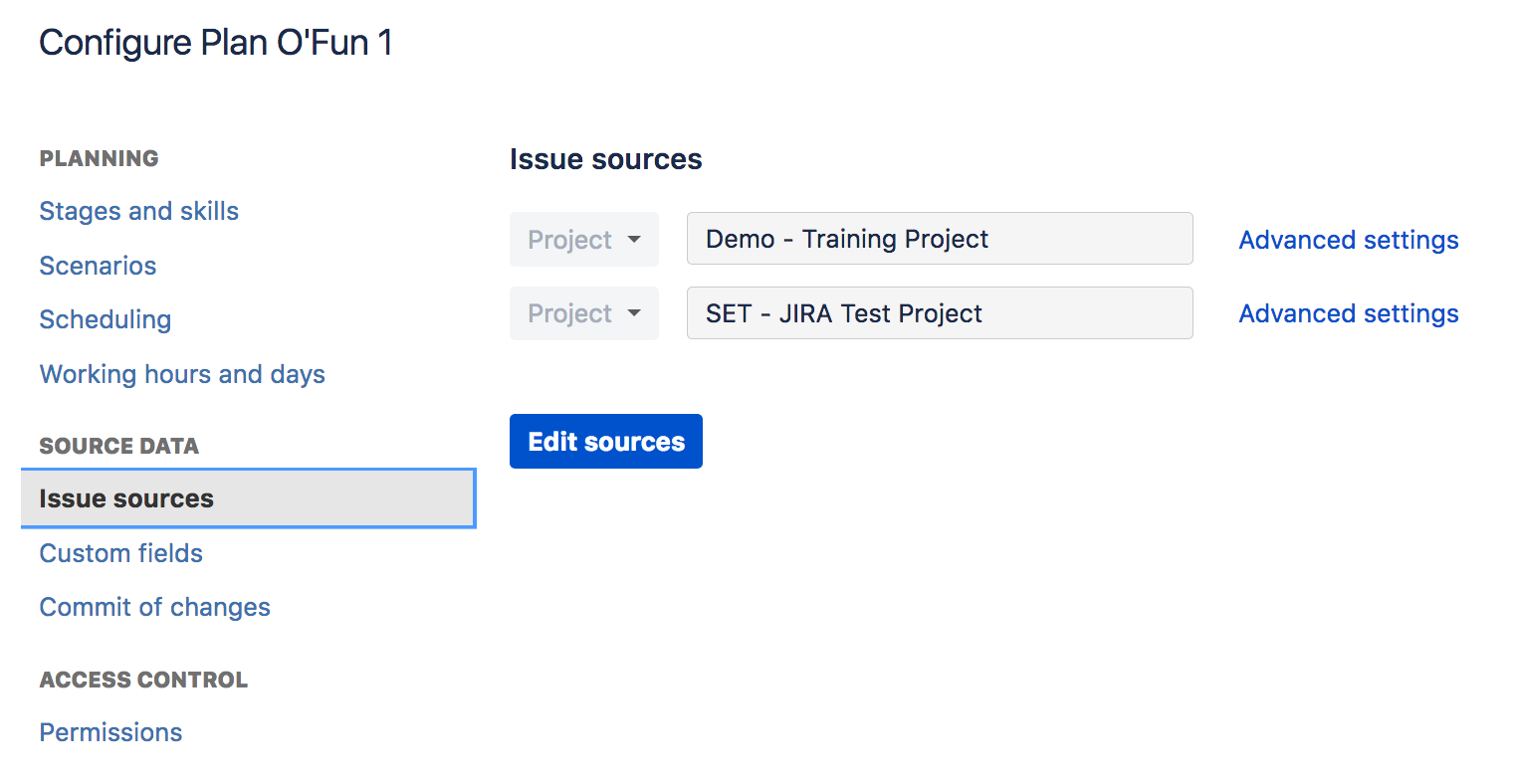Select Issue sources in the sidebar
The image size is (1515, 784).
[x=125, y=498]
